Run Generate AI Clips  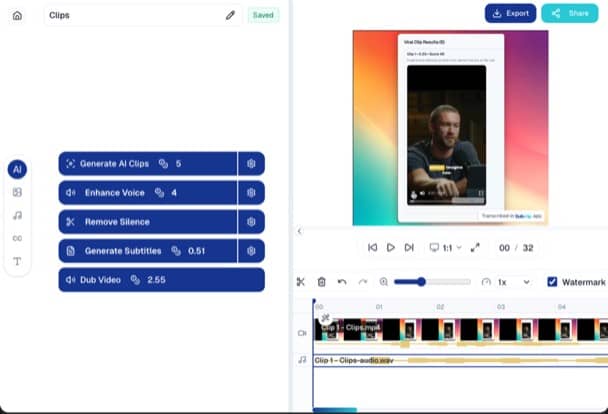coord(148,164)
